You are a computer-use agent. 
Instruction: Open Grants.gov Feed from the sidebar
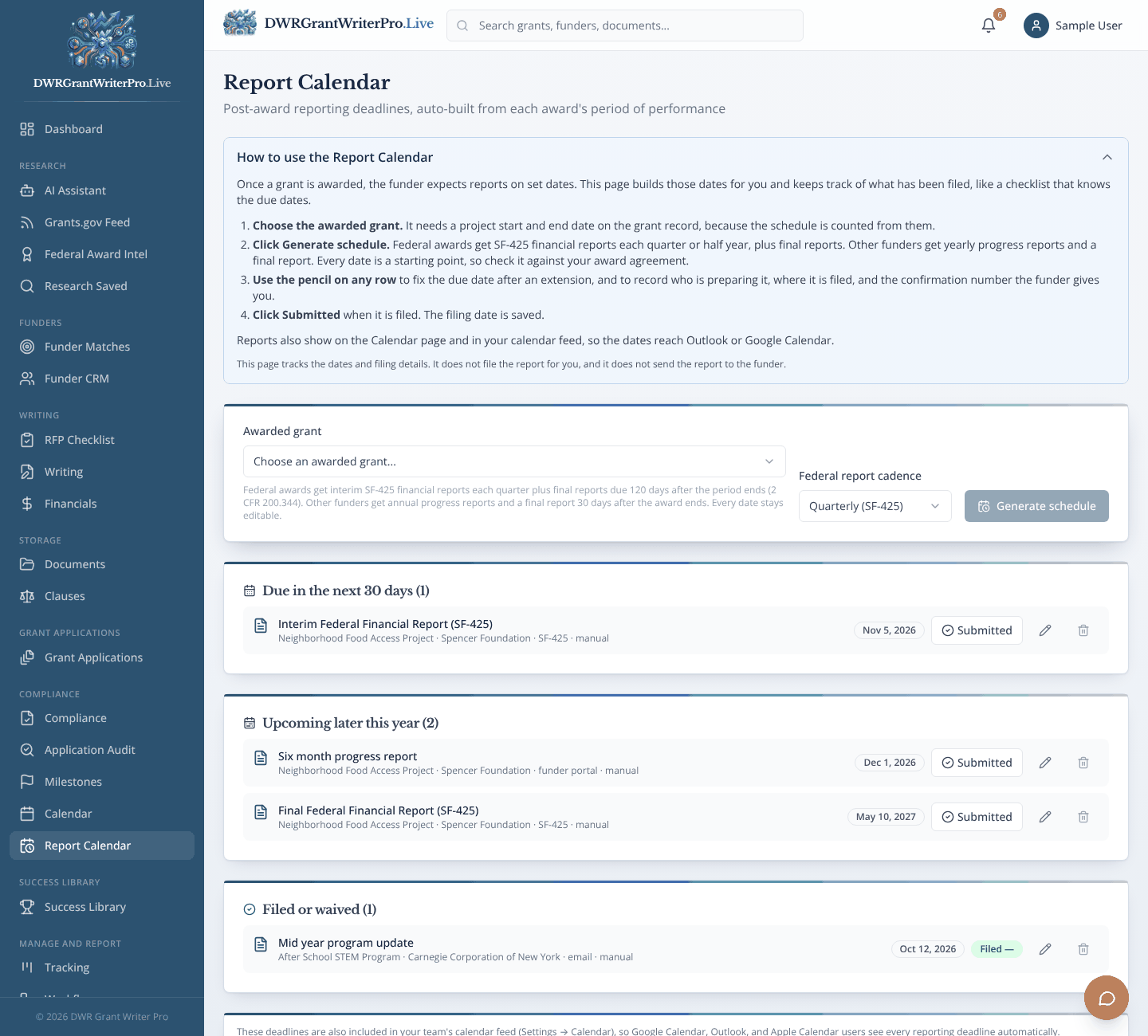click(x=102, y=222)
